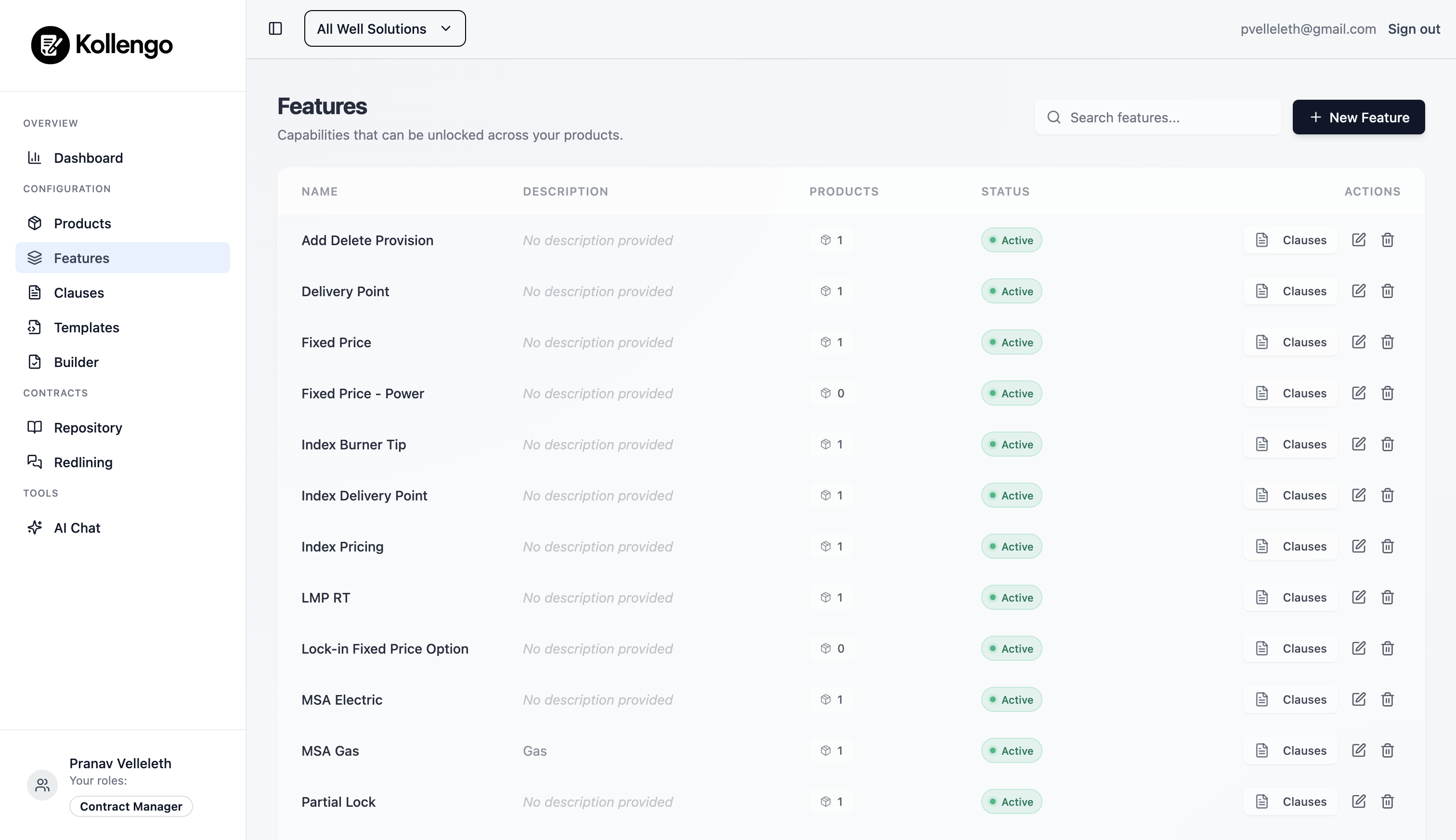Toggle the sidebar collapse icon
1456x840 pixels.
pos(275,28)
